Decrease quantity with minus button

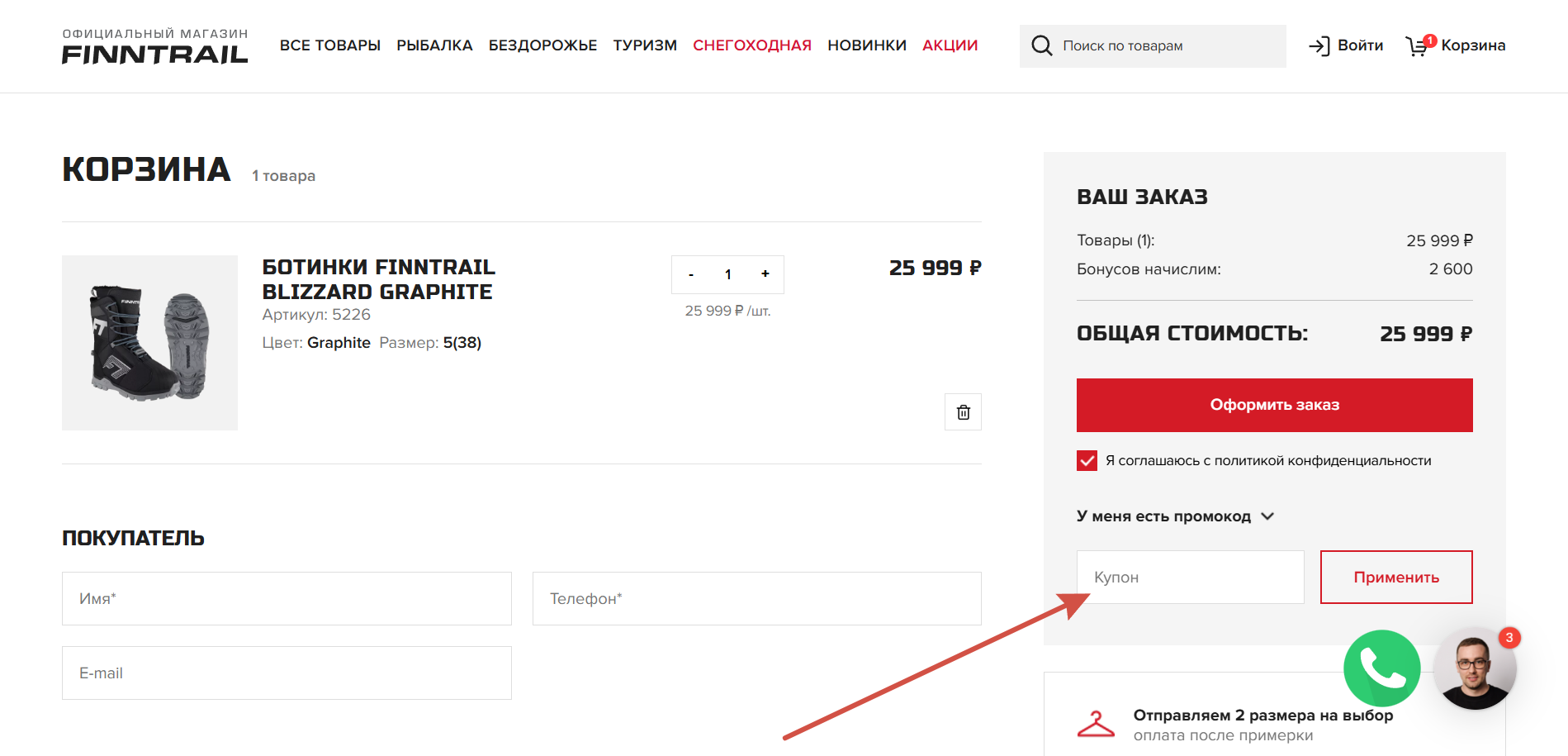tap(691, 274)
